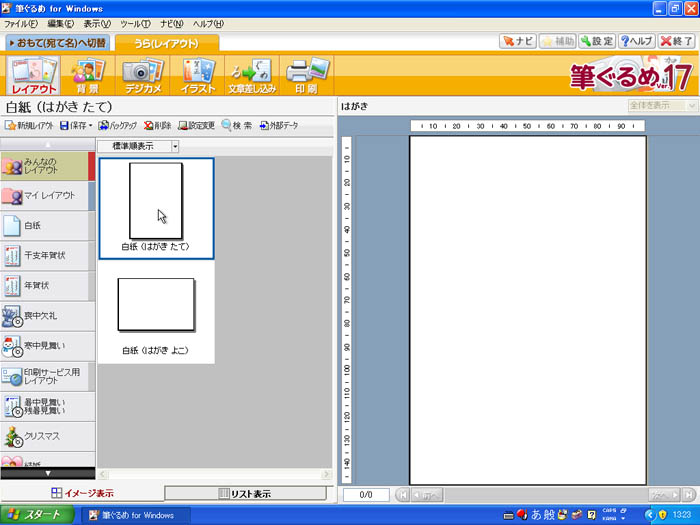Expand the 保存 (save) dropdown arrow
Viewport: 700px width, 525px height.
(x=91, y=126)
